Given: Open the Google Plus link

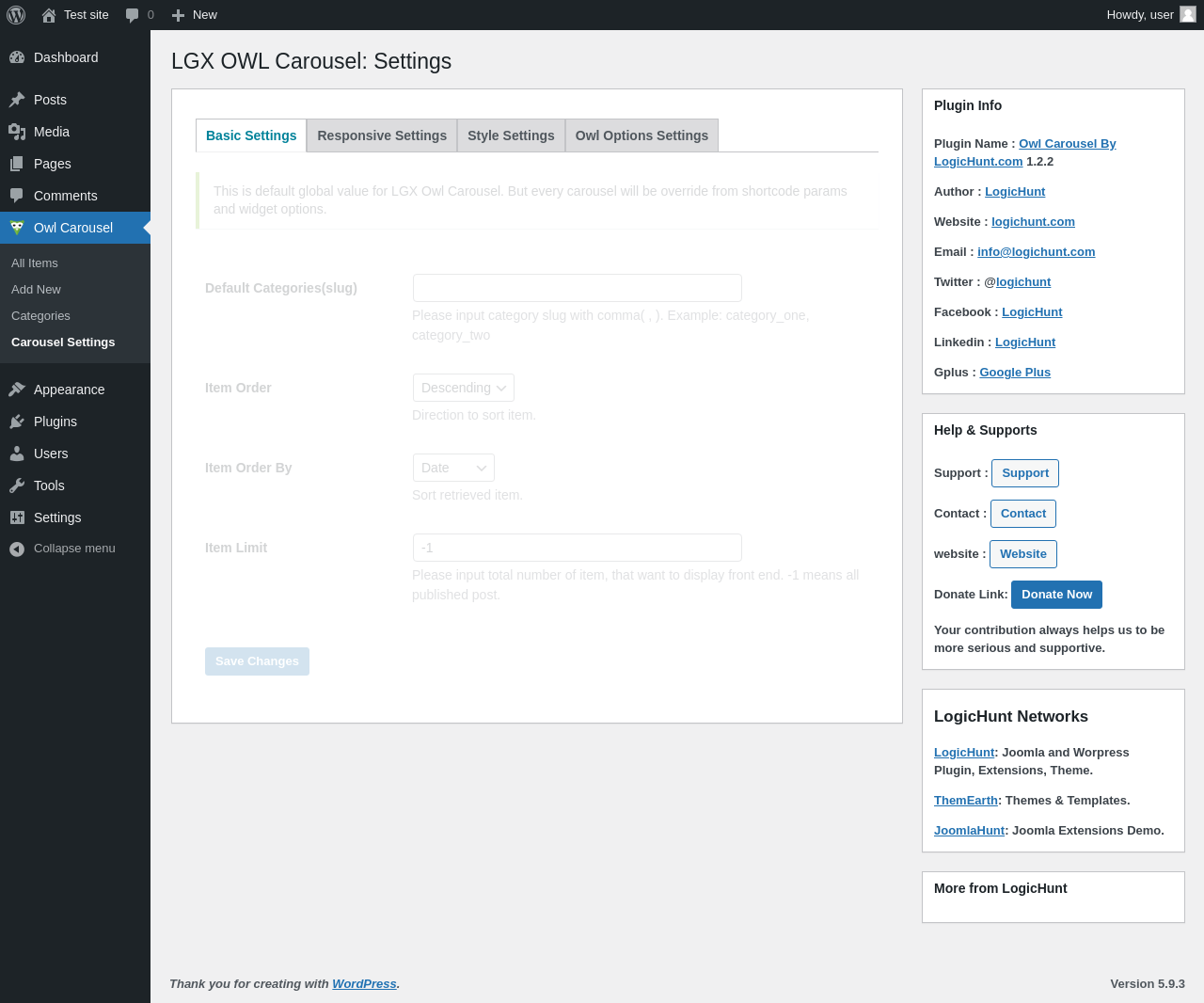Looking at the screenshot, I should click(x=1015, y=373).
